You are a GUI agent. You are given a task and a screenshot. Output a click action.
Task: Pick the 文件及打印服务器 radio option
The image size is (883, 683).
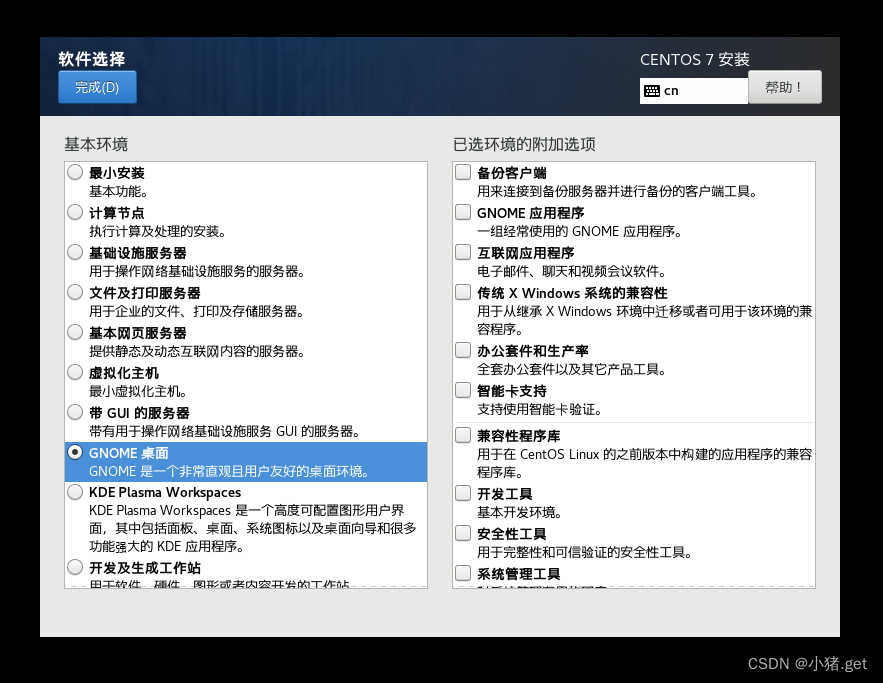75,292
